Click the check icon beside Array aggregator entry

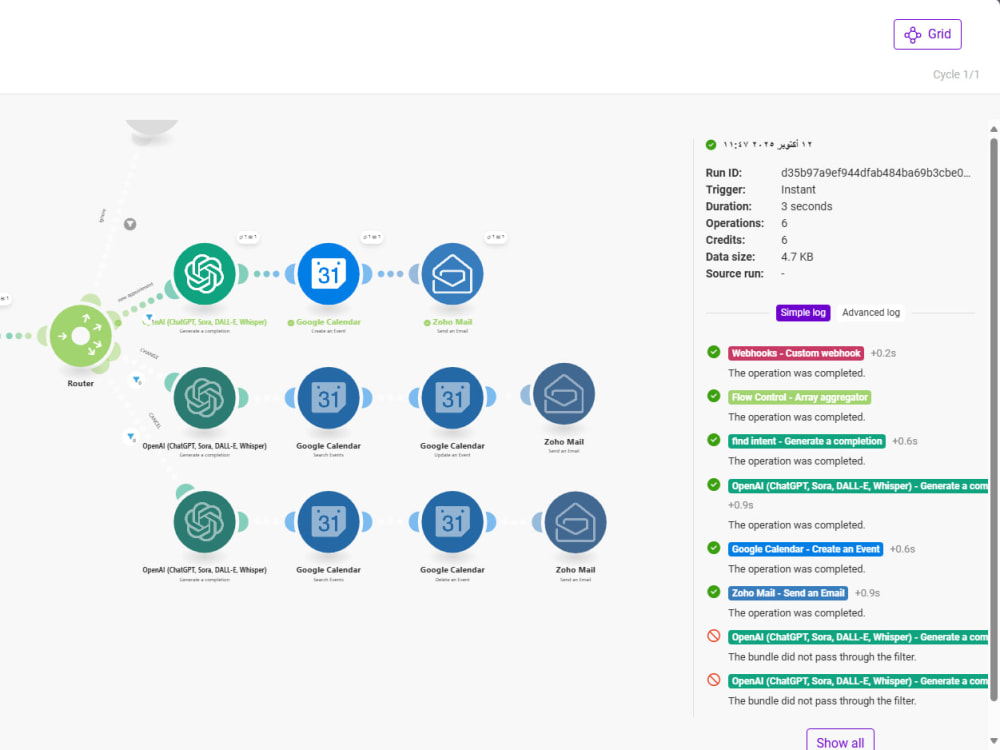(x=714, y=396)
